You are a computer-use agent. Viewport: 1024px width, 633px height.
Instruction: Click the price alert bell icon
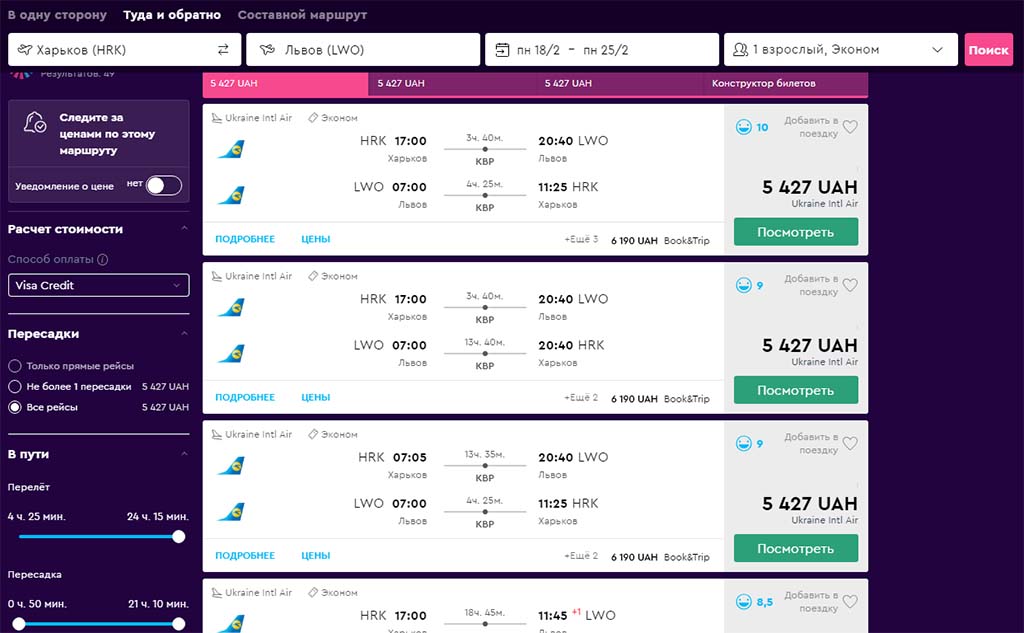click(x=35, y=124)
